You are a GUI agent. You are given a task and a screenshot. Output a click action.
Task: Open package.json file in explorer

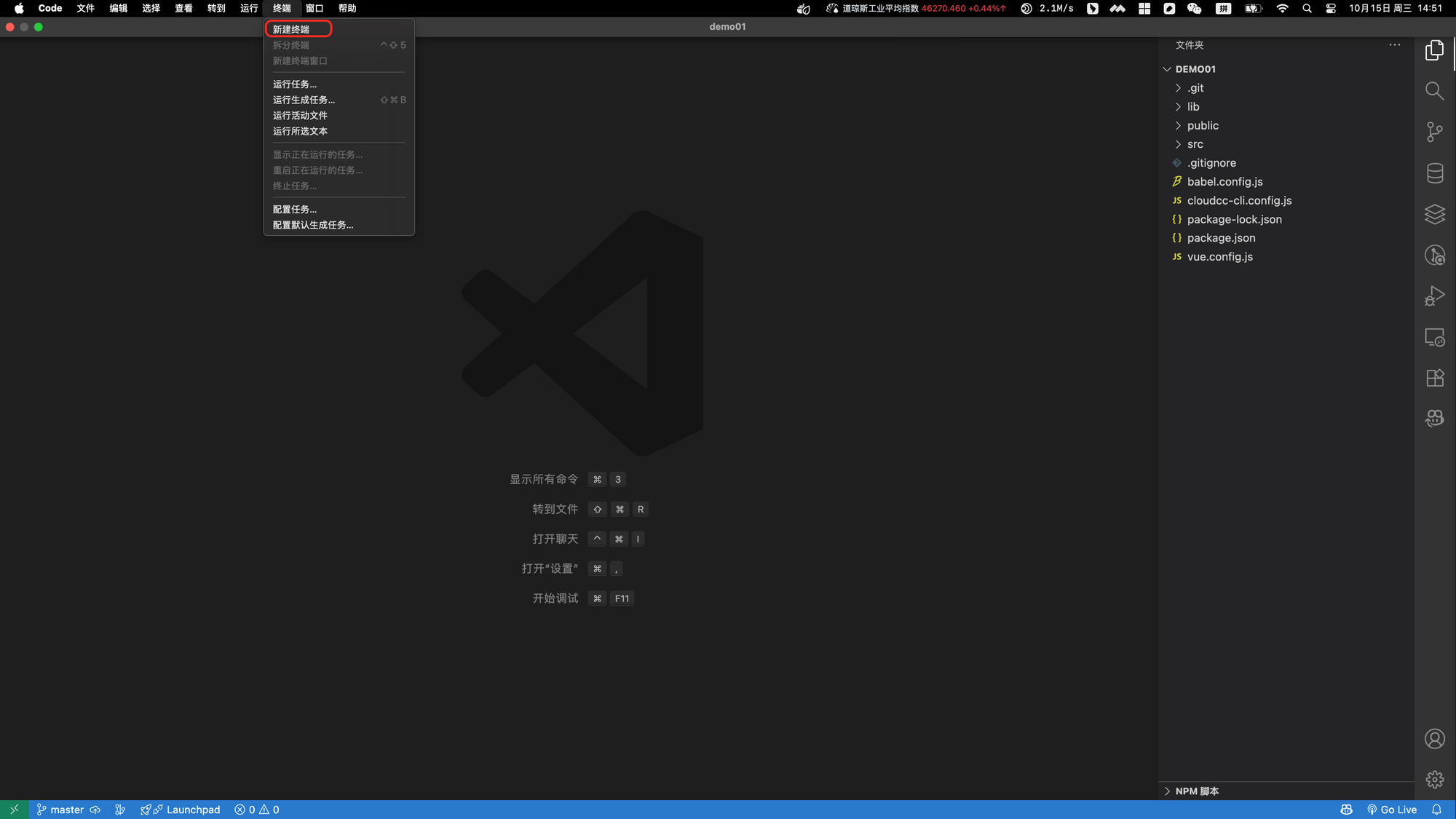point(1221,238)
